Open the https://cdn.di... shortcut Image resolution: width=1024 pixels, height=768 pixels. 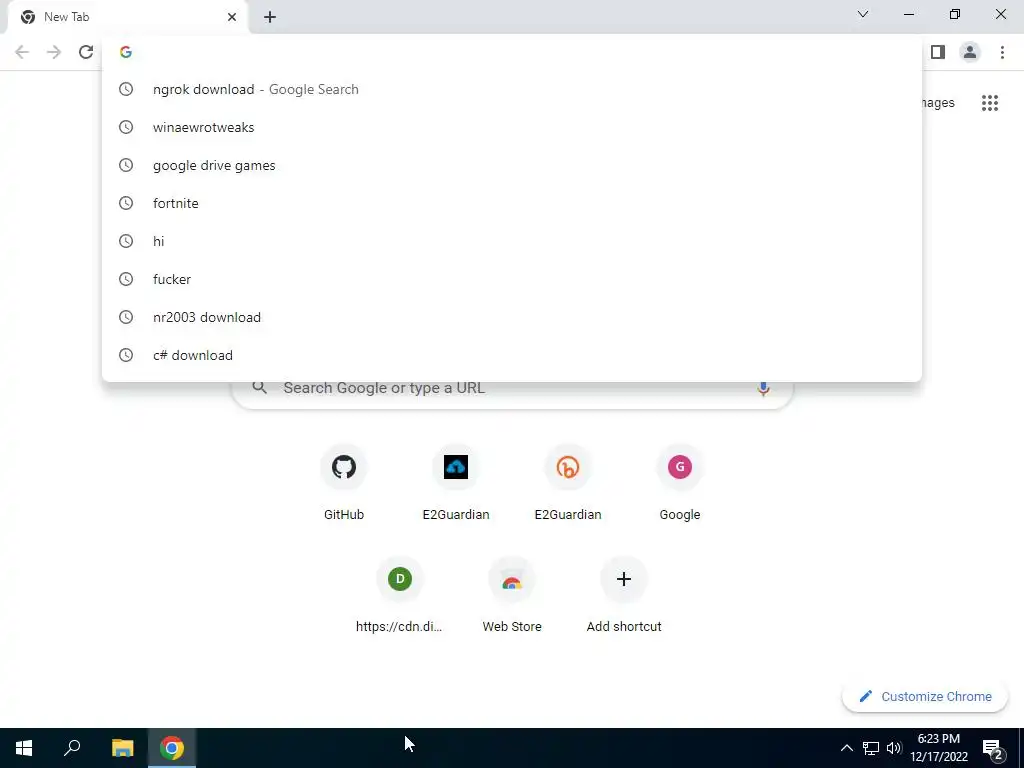click(x=400, y=595)
